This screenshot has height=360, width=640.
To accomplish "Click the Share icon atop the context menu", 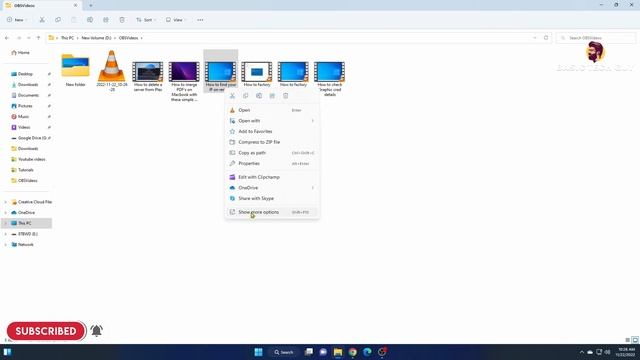I will coord(272,96).
